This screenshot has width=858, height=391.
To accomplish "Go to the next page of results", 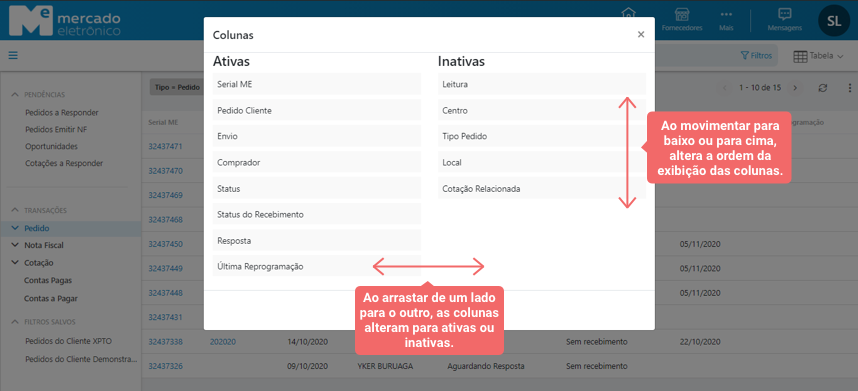I will [796, 88].
